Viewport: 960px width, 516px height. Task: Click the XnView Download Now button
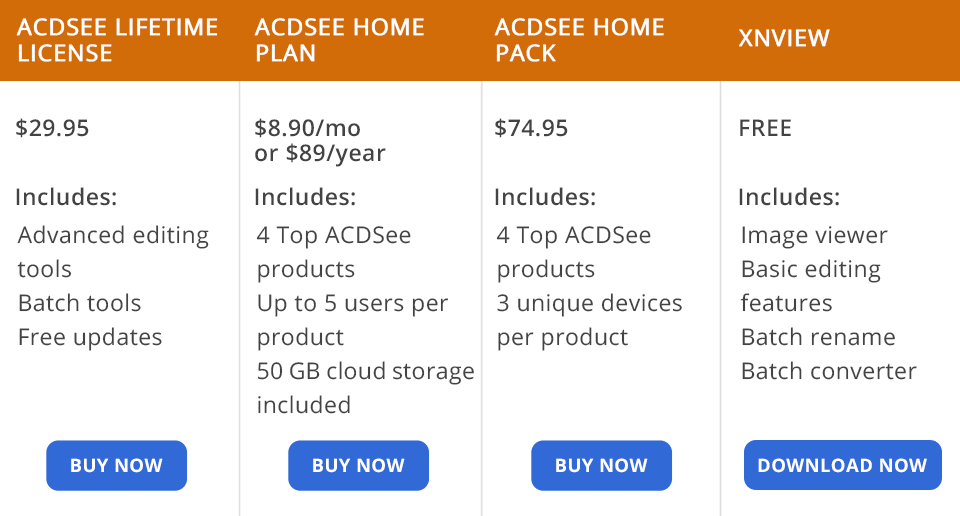tap(842, 465)
